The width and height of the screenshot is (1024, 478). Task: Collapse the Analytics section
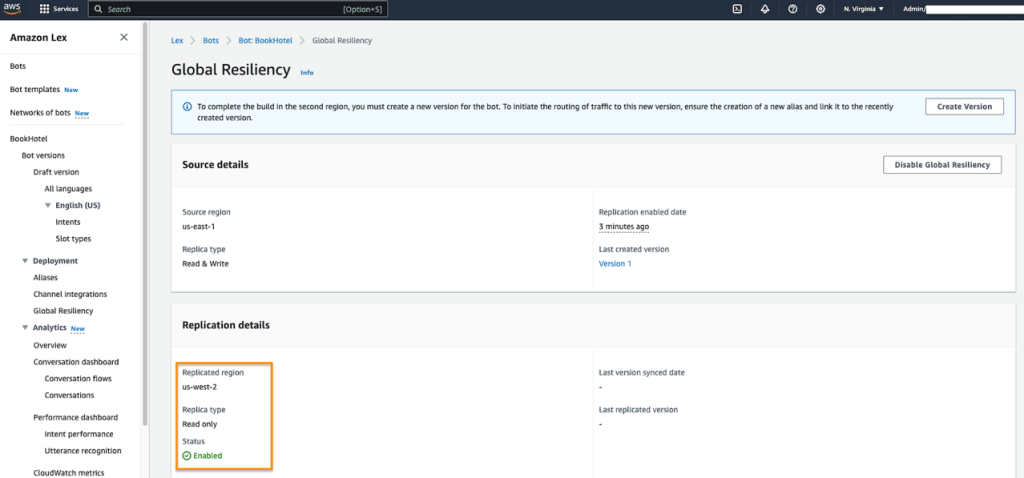coord(25,328)
